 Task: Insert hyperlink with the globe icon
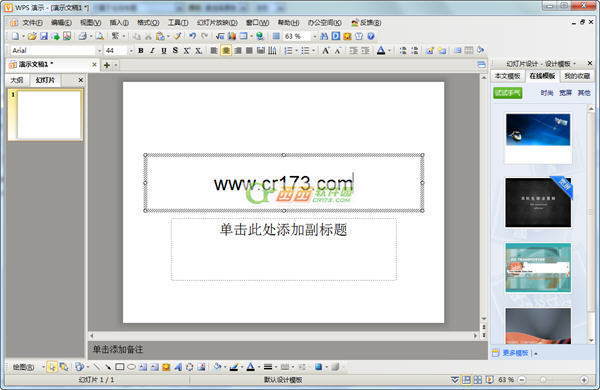coord(260,36)
